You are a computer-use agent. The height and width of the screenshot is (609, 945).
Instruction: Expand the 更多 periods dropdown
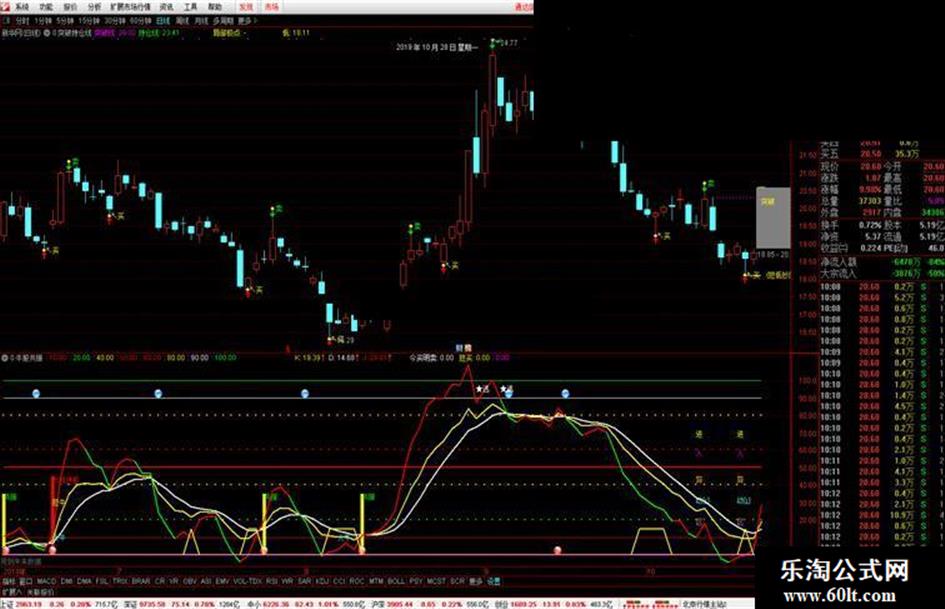[246, 21]
